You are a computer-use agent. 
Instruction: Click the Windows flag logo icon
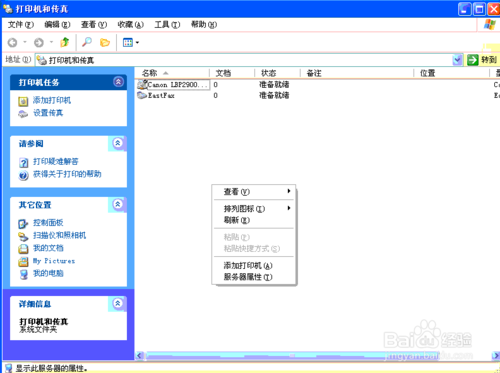[x=489, y=25]
